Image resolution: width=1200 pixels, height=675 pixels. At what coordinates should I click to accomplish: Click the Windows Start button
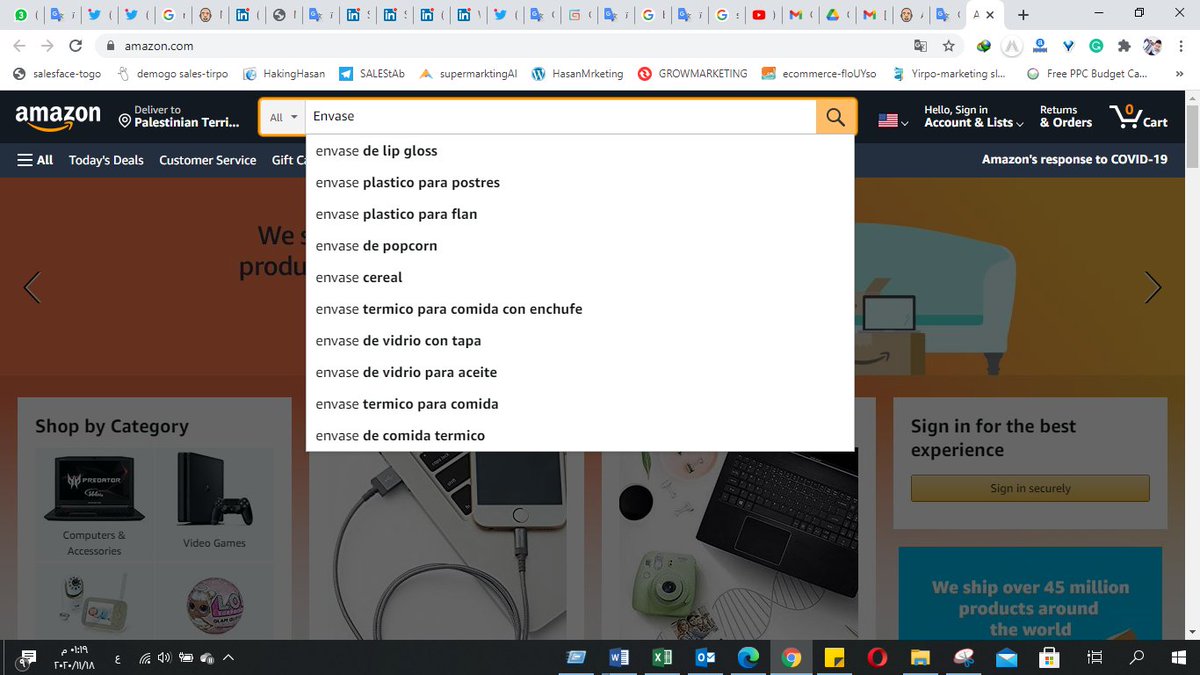[1178, 657]
